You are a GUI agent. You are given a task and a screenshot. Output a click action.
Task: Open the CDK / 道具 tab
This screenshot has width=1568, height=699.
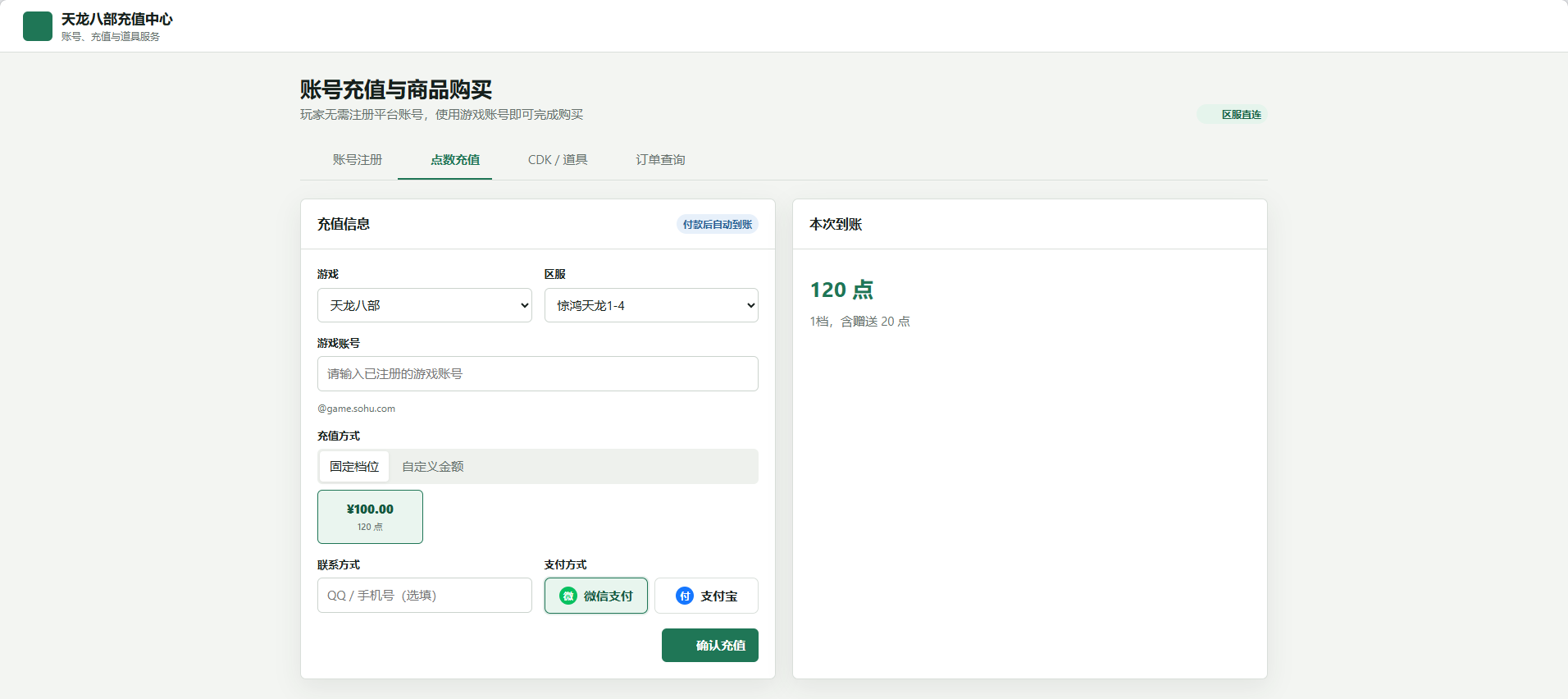[558, 159]
